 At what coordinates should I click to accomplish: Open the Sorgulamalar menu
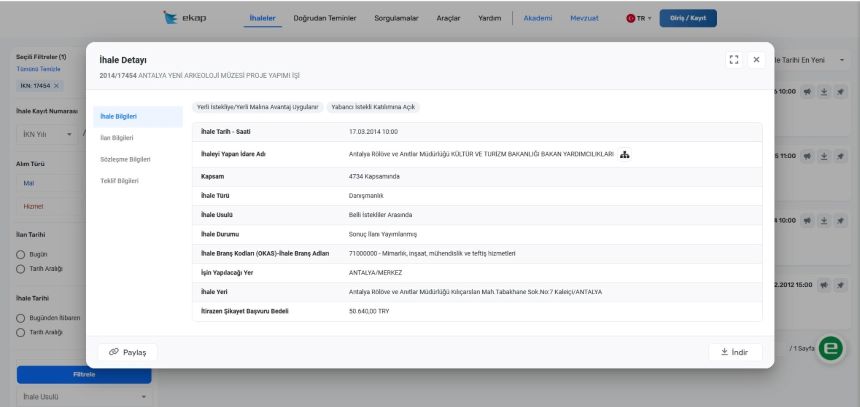(x=396, y=18)
